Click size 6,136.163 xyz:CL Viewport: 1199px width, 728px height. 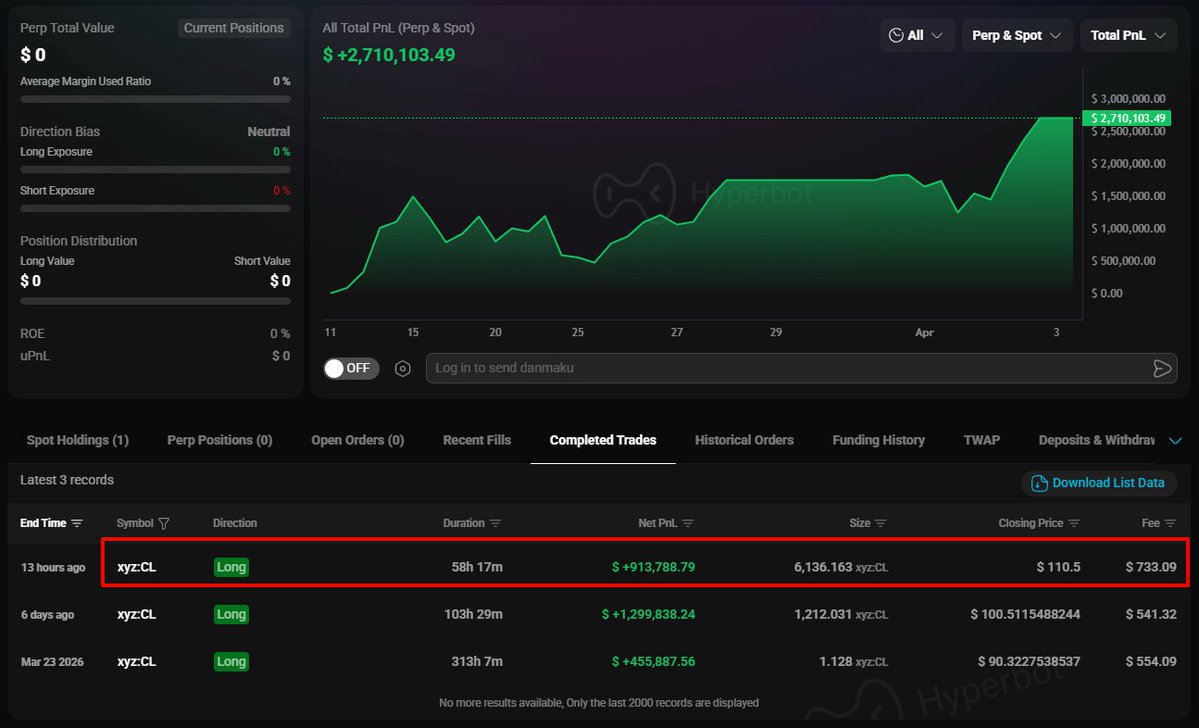point(841,567)
